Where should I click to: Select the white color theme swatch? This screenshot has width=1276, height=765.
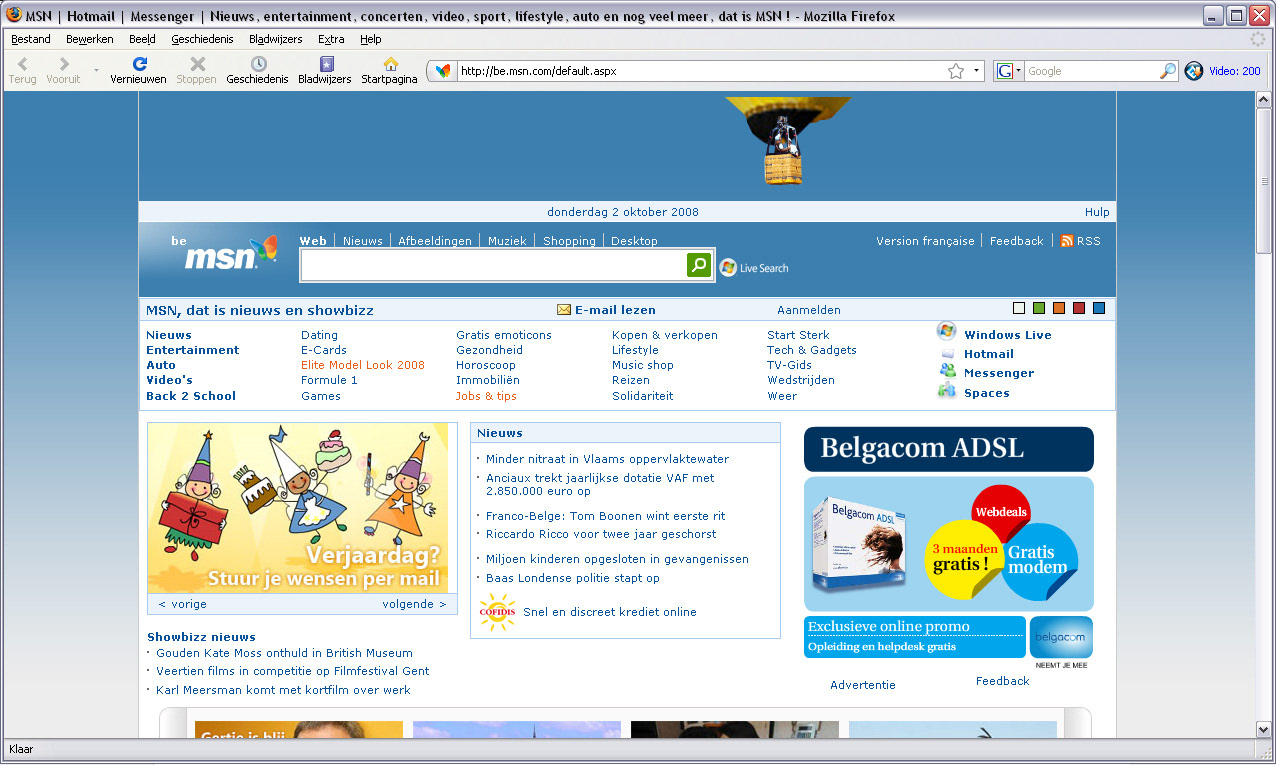(1019, 308)
